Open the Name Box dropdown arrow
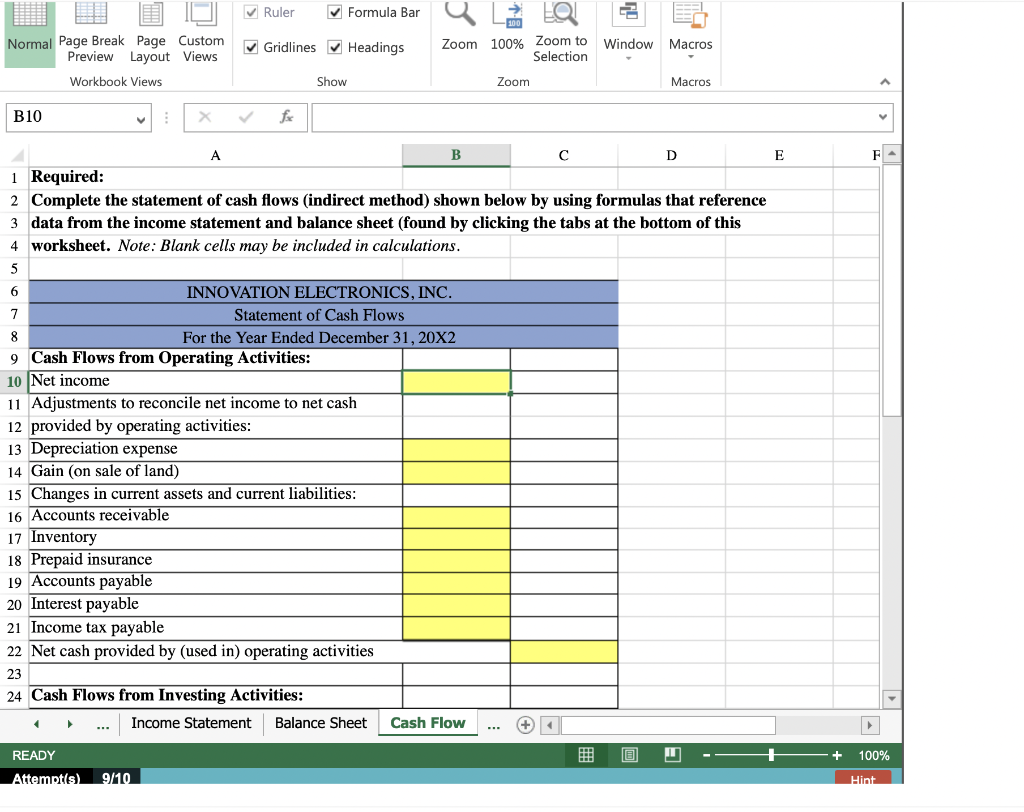This screenshot has width=1024, height=812. click(x=140, y=120)
